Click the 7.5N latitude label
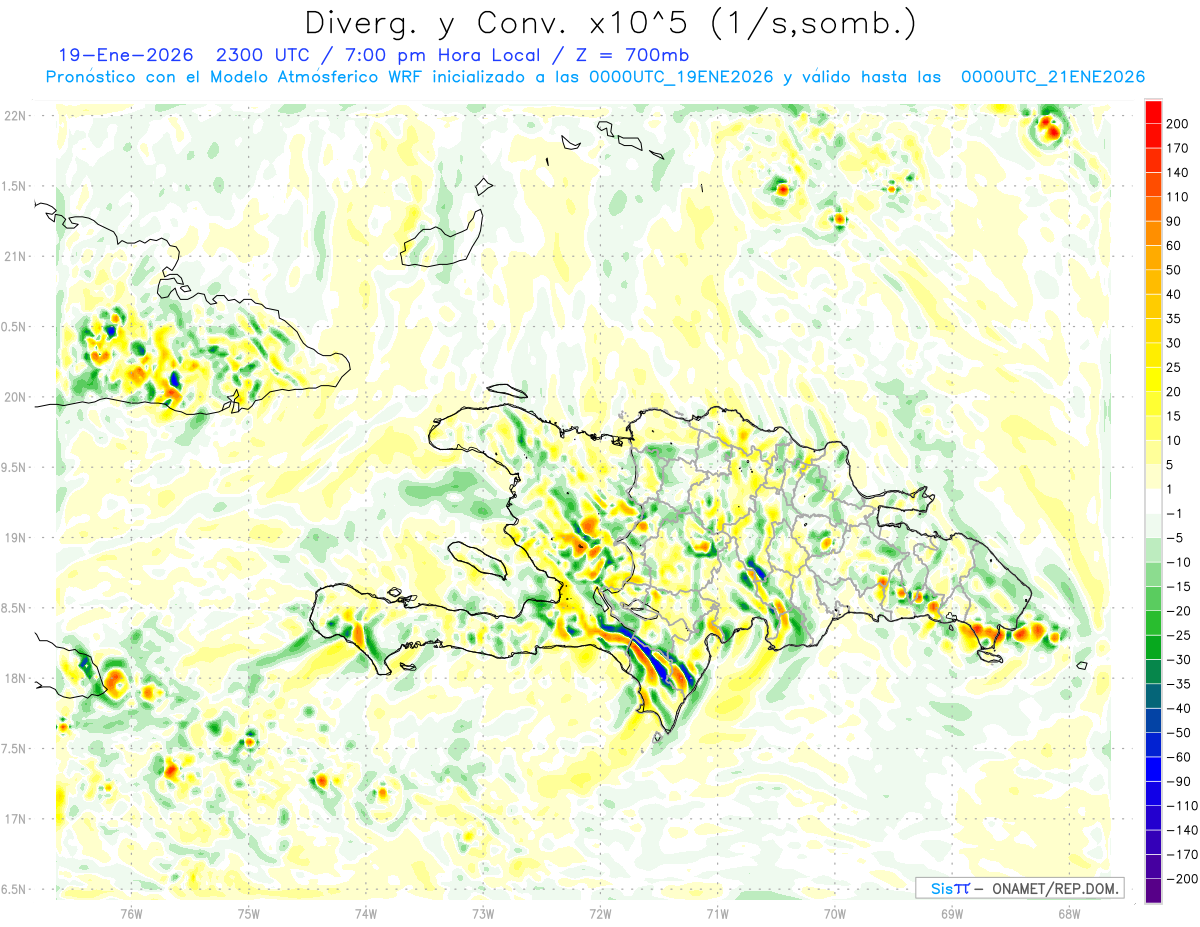Viewport: 1200px width, 927px height. (14, 749)
